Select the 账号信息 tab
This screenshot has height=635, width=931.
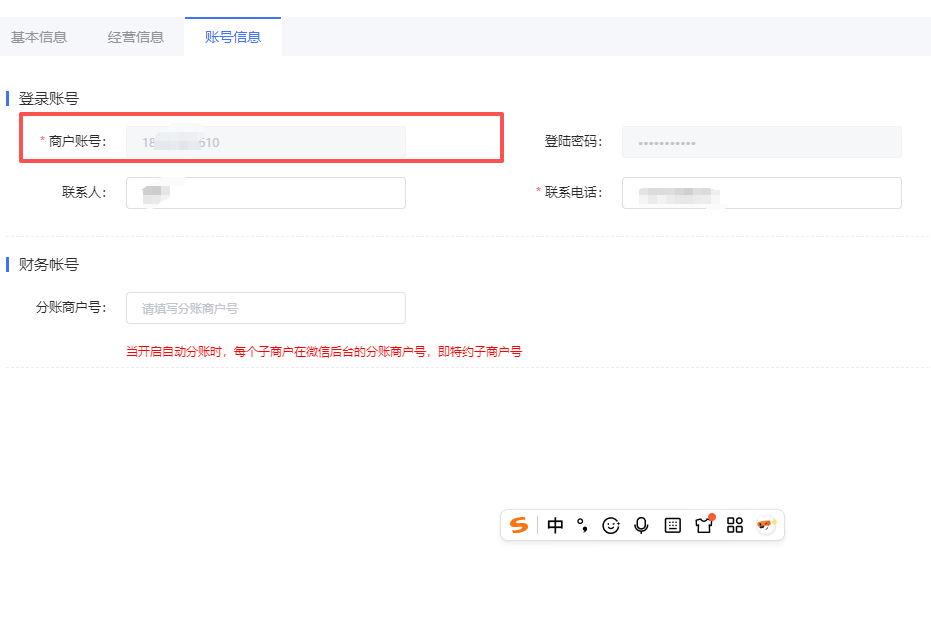coord(233,35)
